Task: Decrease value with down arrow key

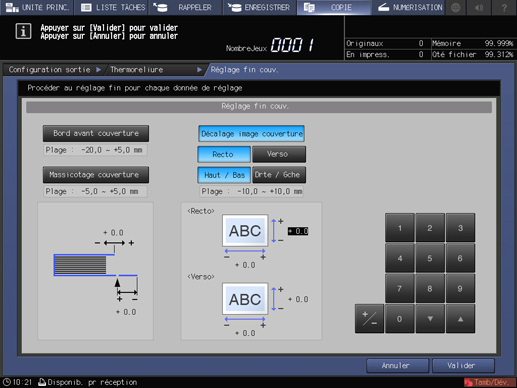Action: pos(430,319)
